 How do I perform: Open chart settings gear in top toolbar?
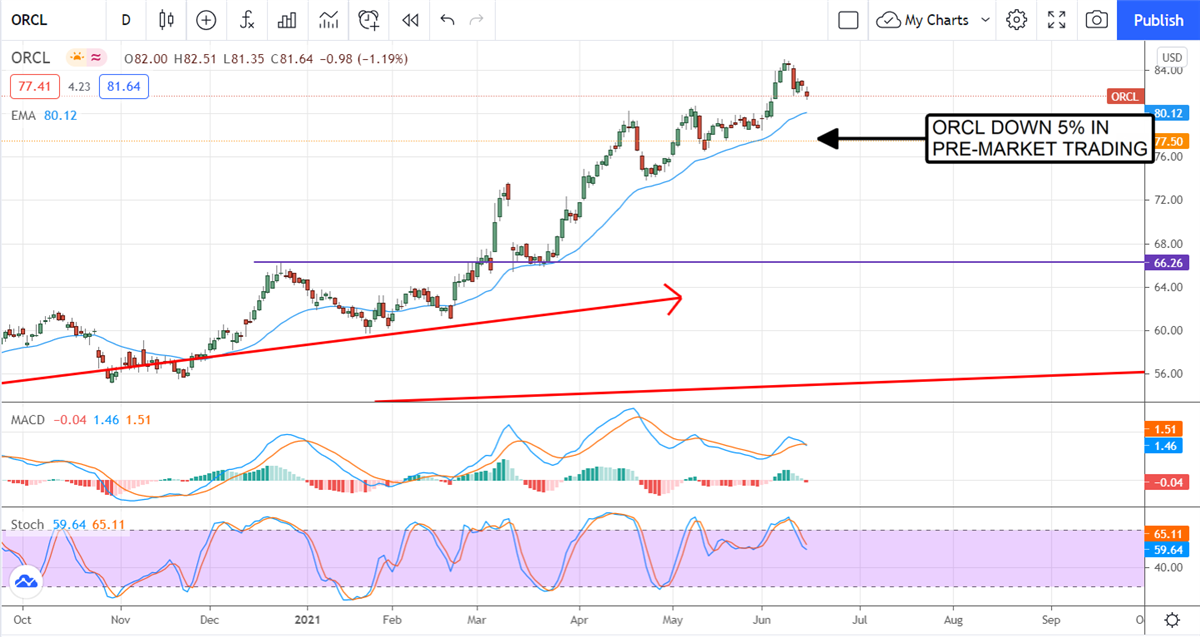coord(1017,19)
